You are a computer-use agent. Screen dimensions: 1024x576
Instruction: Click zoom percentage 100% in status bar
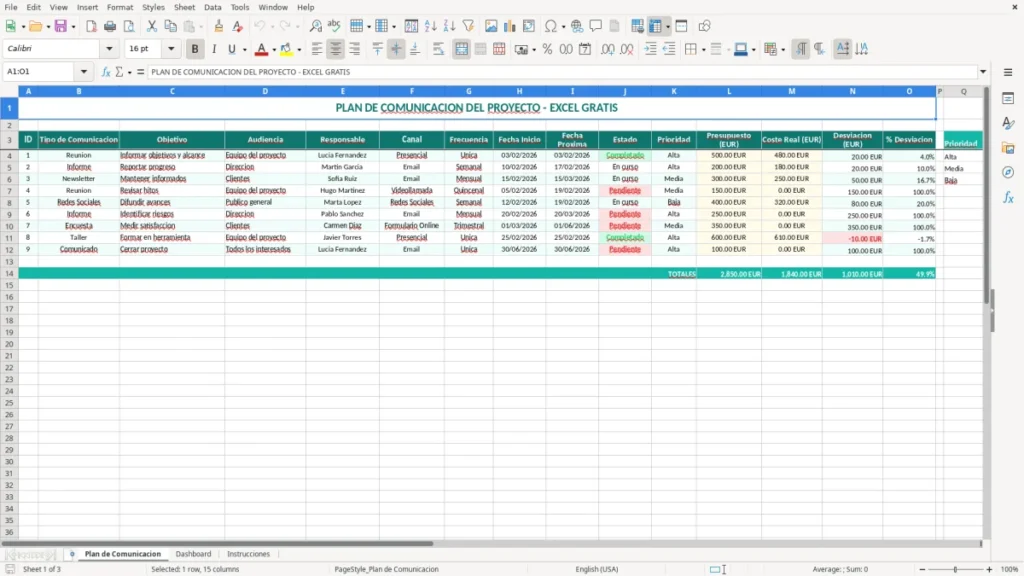(1010, 569)
